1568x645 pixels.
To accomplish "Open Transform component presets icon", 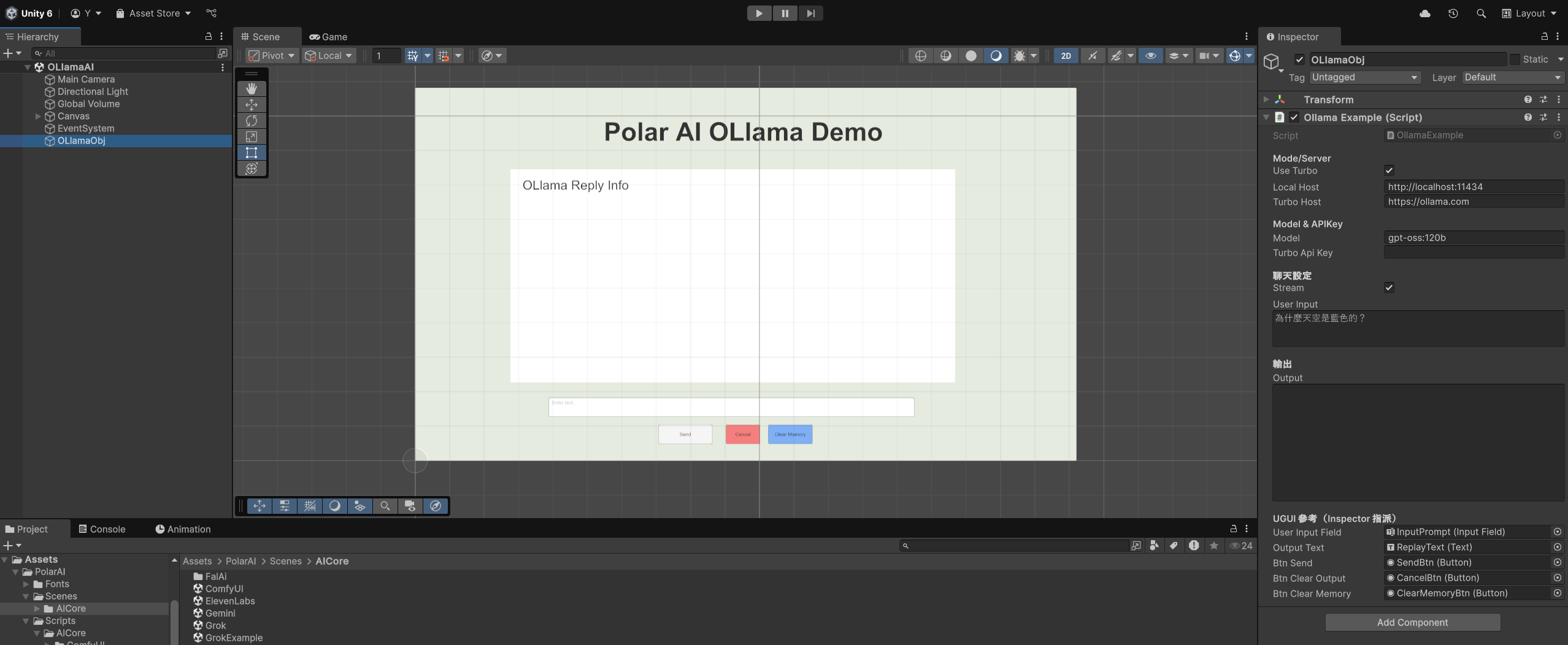I will point(1543,99).
